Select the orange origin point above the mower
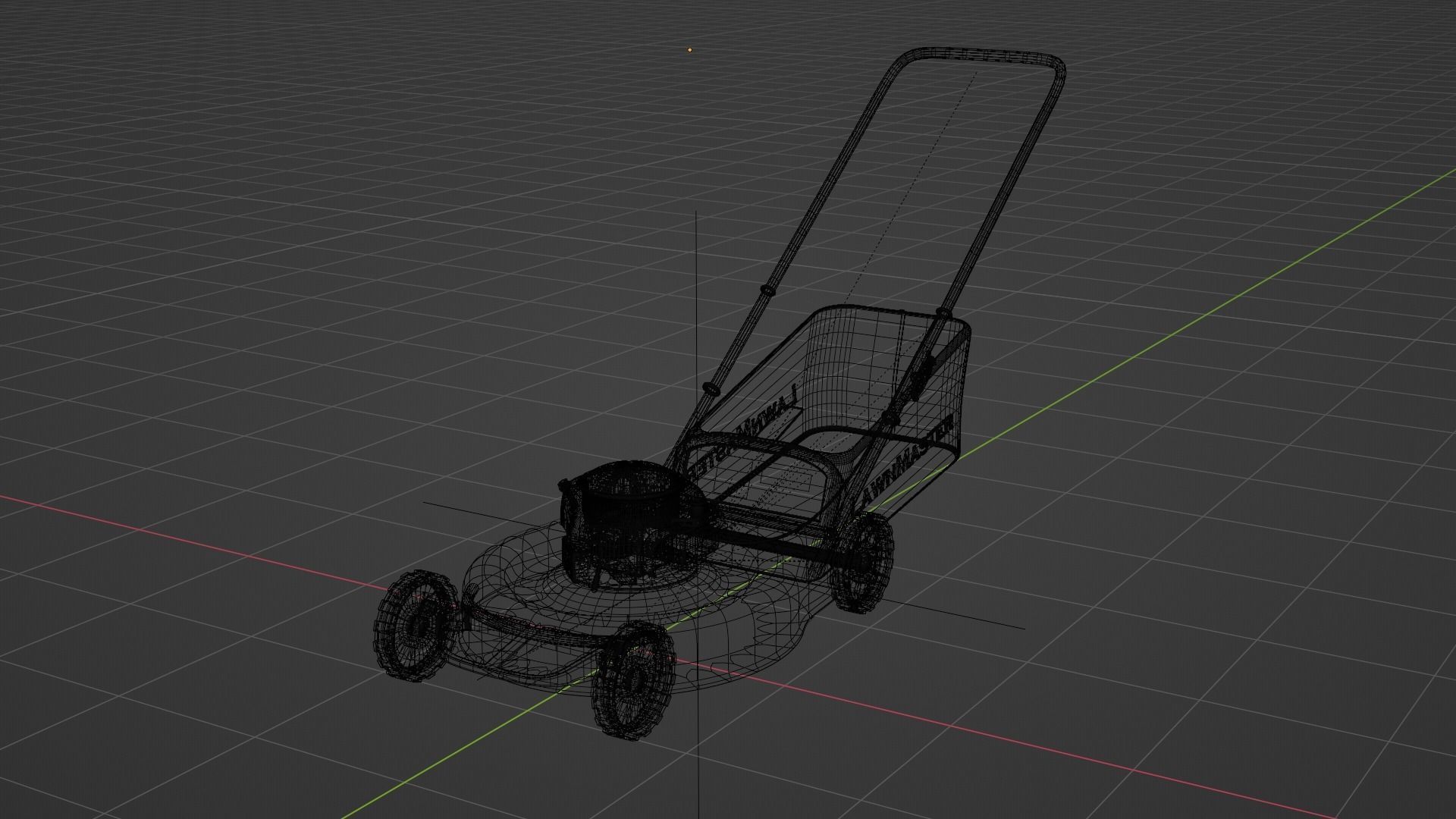1456x819 pixels. click(689, 50)
